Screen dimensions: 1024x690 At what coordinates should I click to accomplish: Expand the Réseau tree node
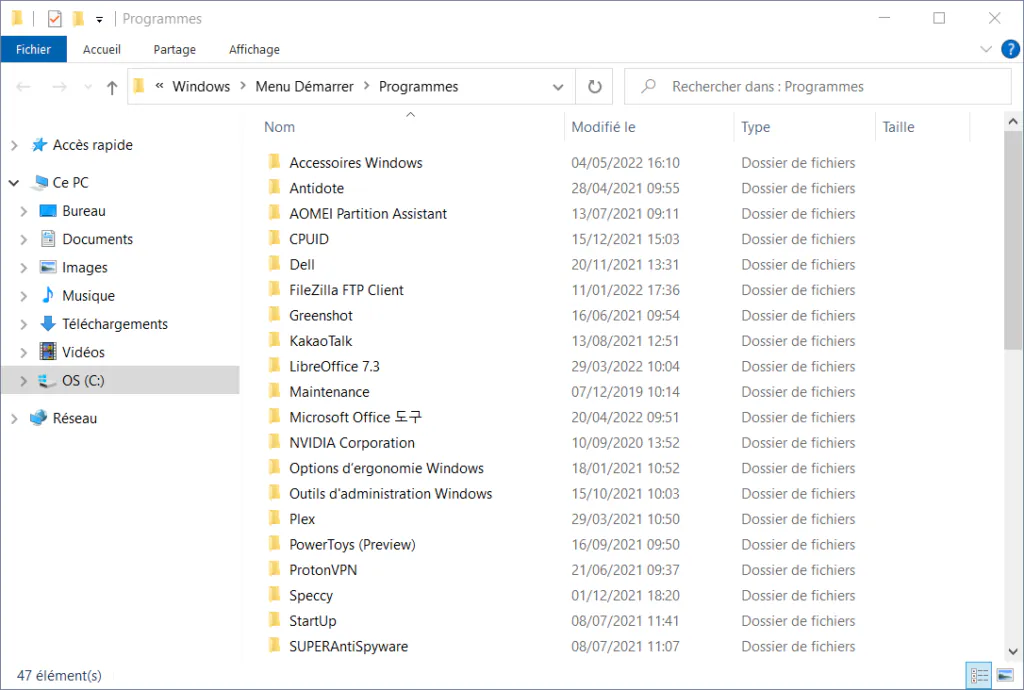(14, 419)
